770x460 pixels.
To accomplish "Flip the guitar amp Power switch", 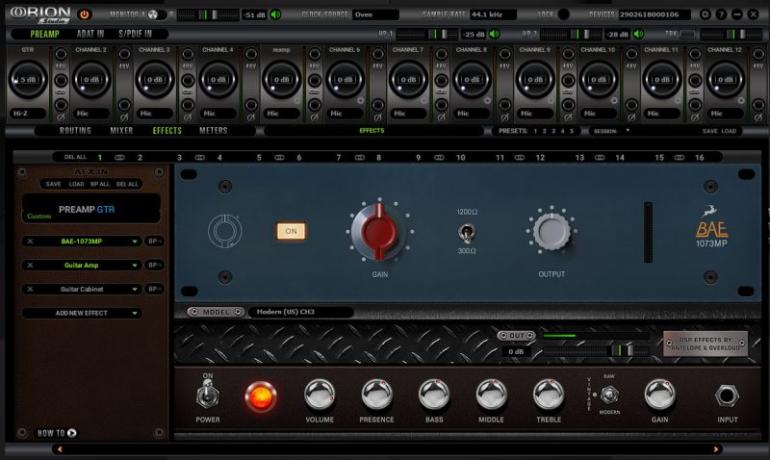I will click(x=208, y=394).
